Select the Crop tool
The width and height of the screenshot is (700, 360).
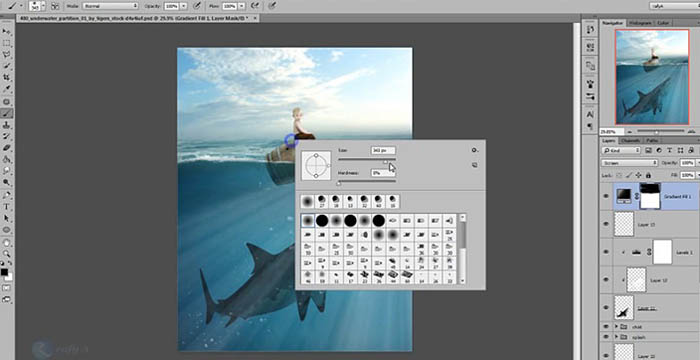(x=7, y=78)
